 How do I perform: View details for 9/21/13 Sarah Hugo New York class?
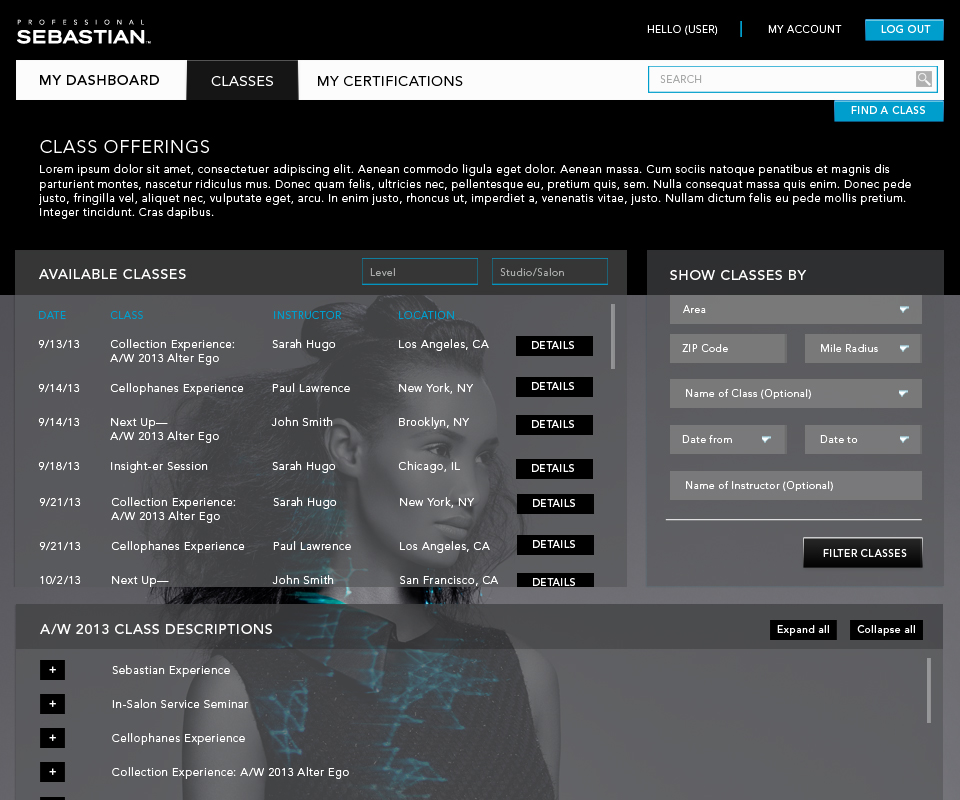pyautogui.click(x=555, y=504)
